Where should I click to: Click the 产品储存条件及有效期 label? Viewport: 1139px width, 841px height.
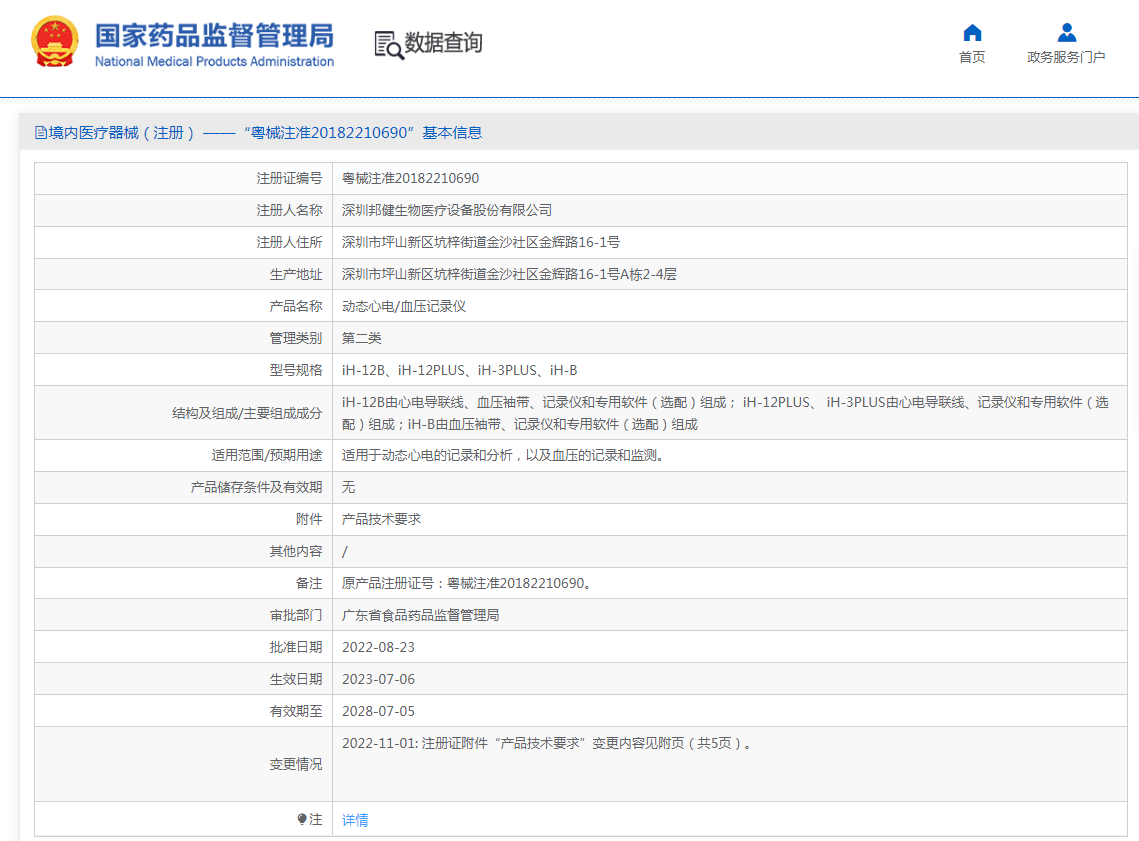coord(256,487)
